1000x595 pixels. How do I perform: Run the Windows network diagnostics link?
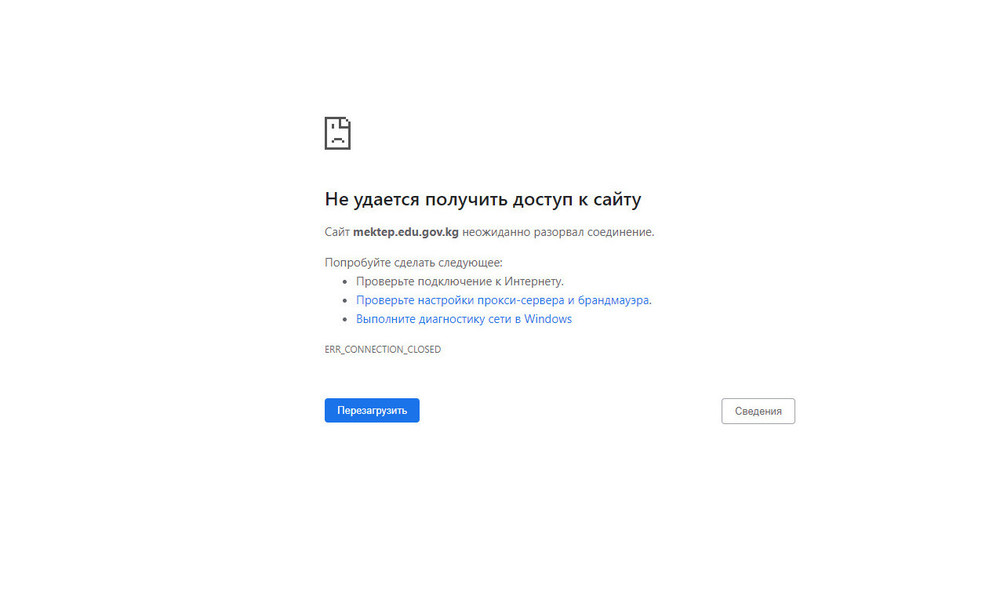(x=464, y=319)
